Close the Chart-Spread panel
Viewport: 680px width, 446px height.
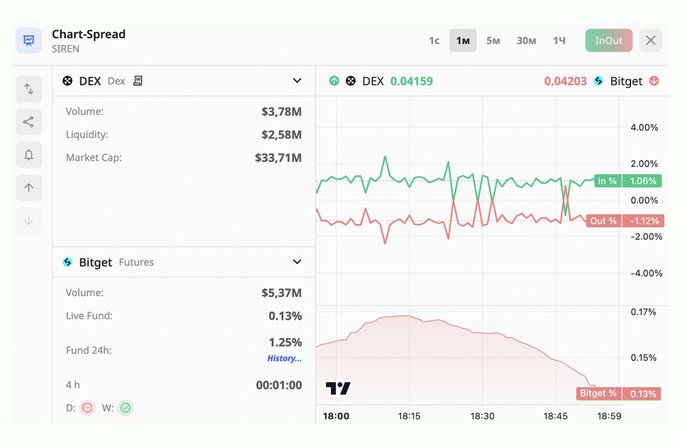point(651,40)
